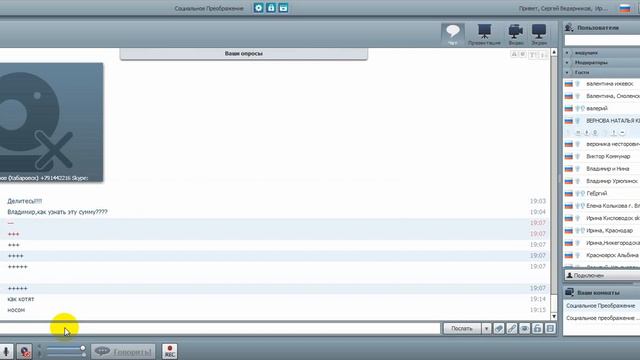640x360 pixels.
Task: Click the disabled webcam video thumbnail
Action: tap(51, 122)
